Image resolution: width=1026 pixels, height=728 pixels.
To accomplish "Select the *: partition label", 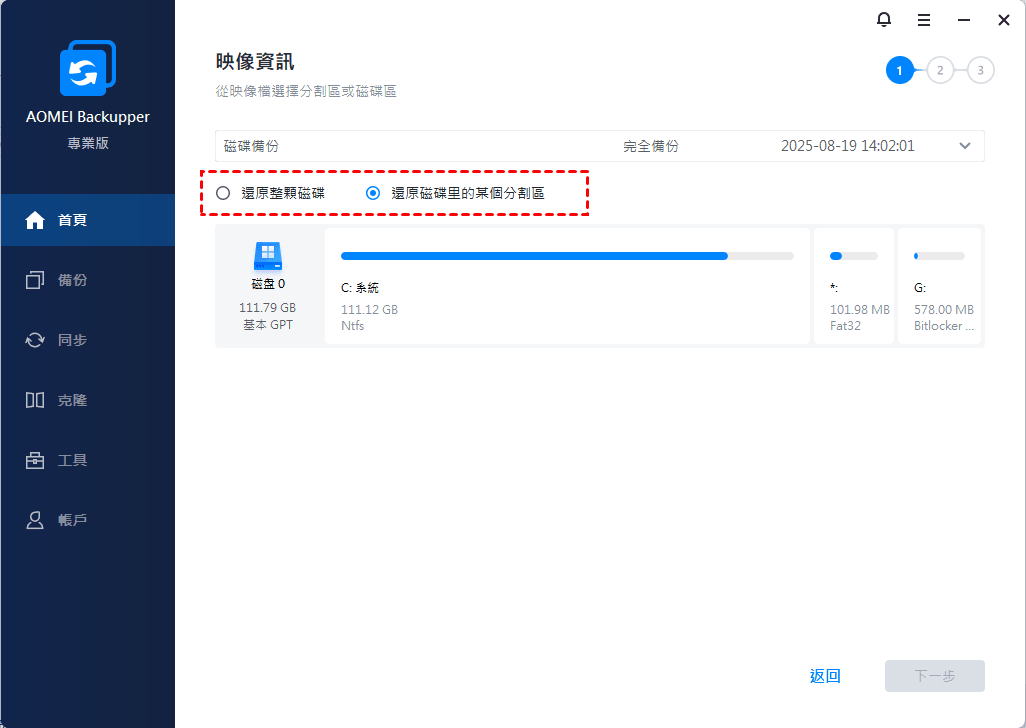I will tap(834, 288).
